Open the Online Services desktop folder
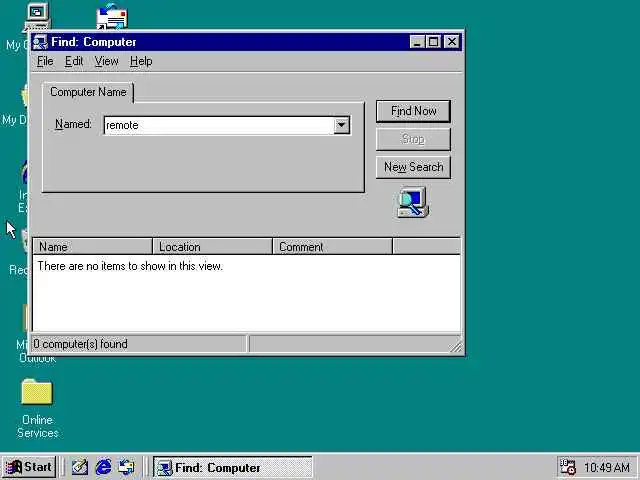 (37, 392)
